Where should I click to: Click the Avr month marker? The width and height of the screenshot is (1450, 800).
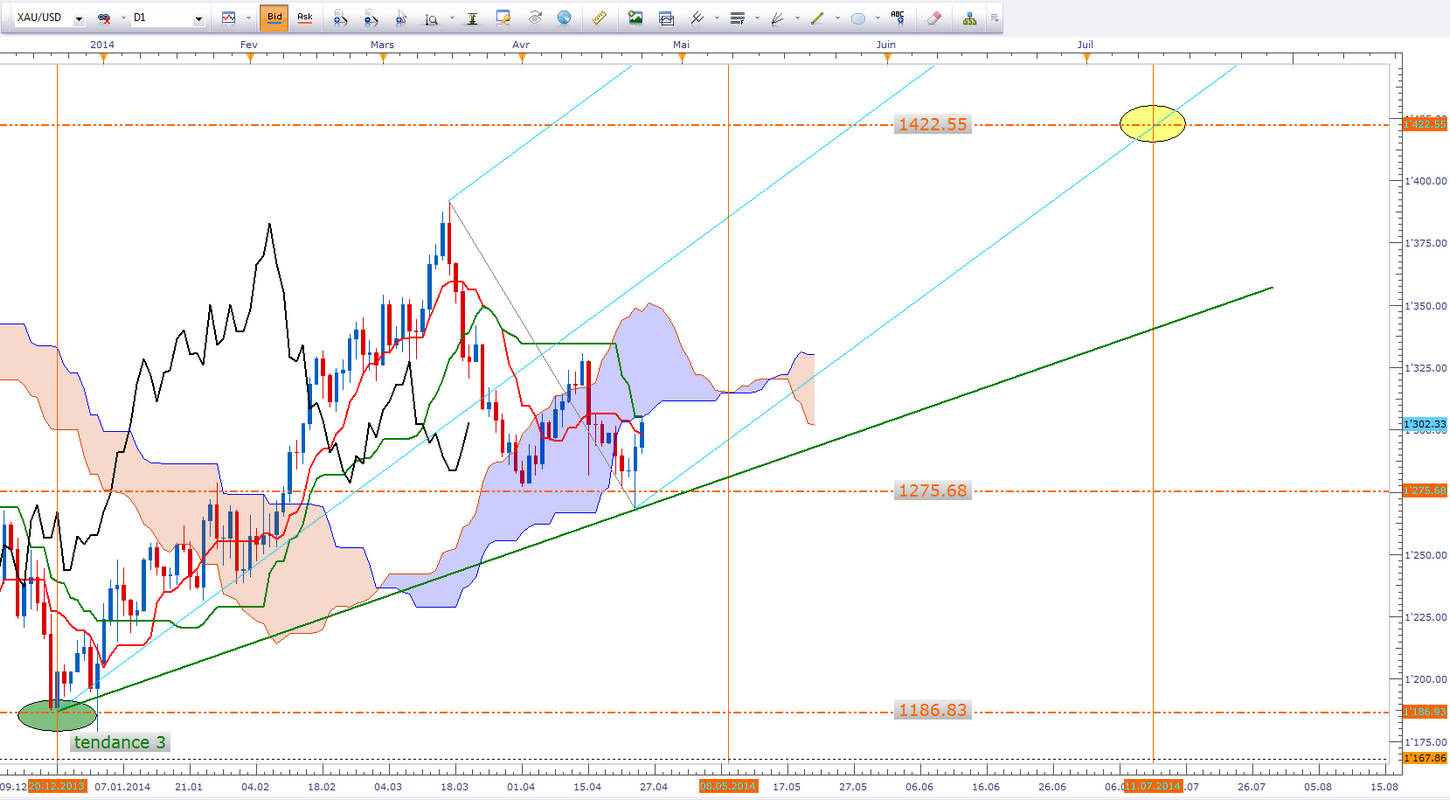tap(520, 44)
